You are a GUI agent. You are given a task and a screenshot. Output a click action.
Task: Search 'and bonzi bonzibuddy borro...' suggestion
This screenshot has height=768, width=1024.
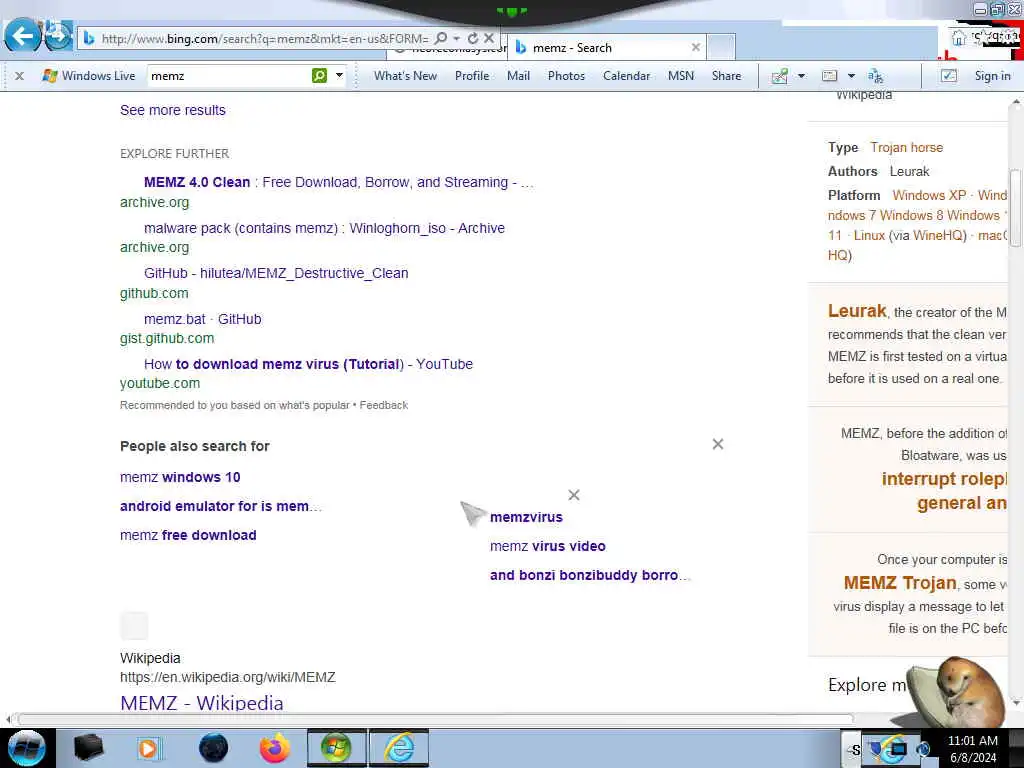[590, 575]
